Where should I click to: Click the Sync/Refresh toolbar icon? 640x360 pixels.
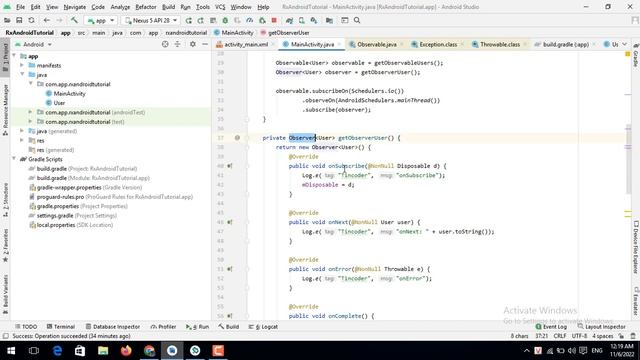(31, 20)
